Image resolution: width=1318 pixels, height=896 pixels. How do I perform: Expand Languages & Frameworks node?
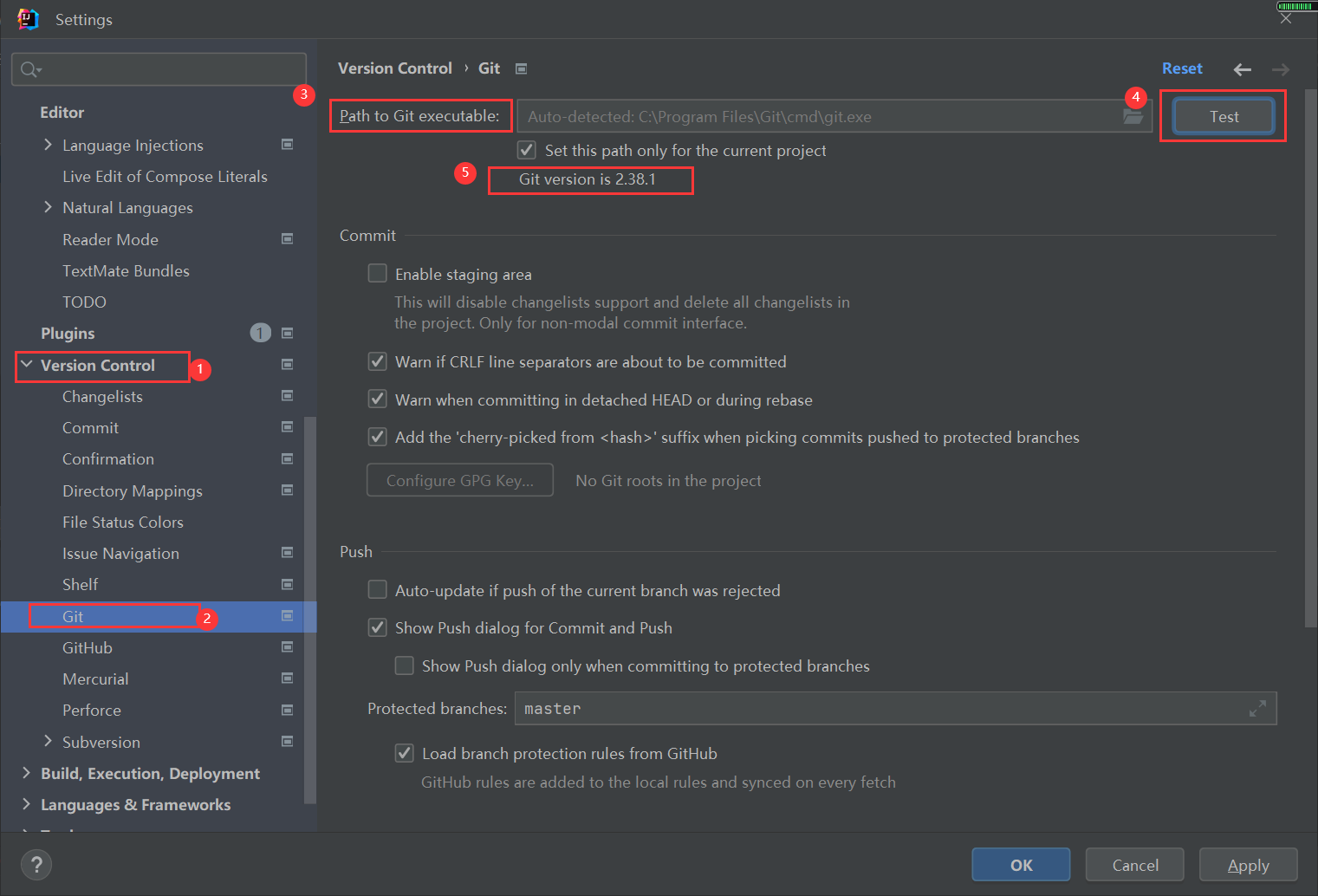click(x=26, y=804)
